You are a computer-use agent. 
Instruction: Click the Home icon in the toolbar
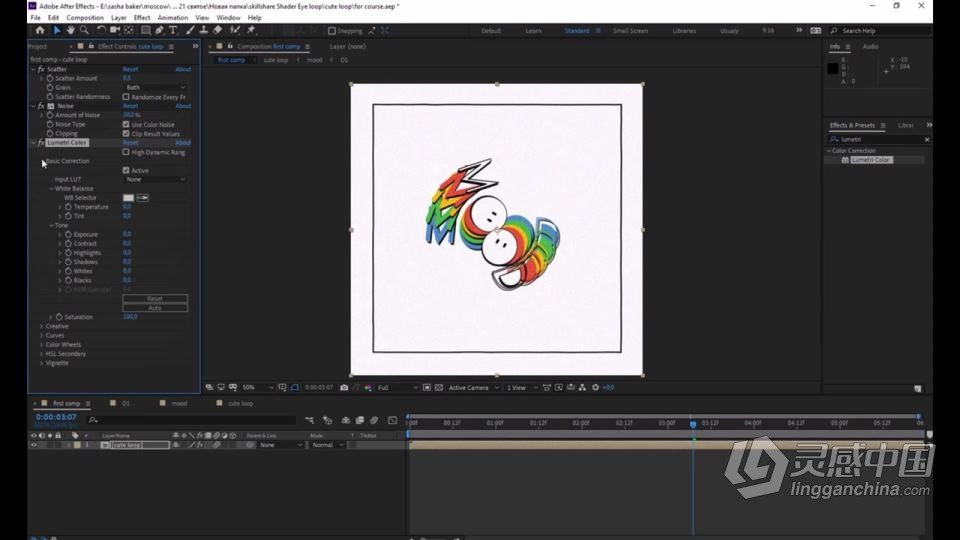click(40, 30)
